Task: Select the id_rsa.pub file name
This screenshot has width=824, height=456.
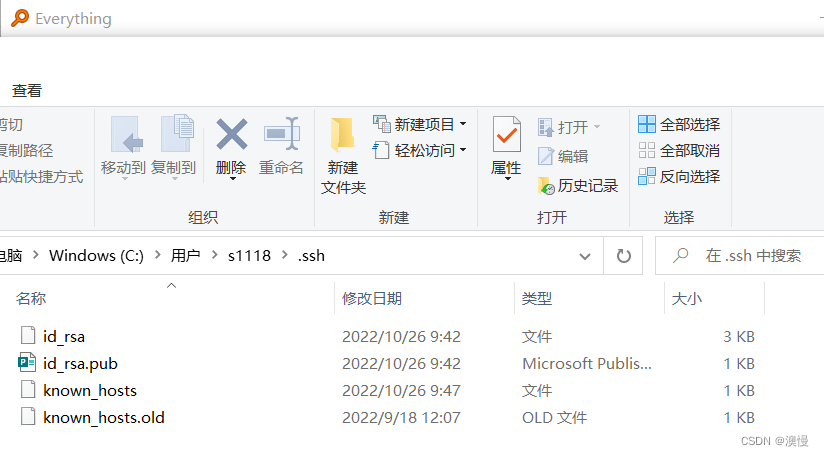Action: 80,364
